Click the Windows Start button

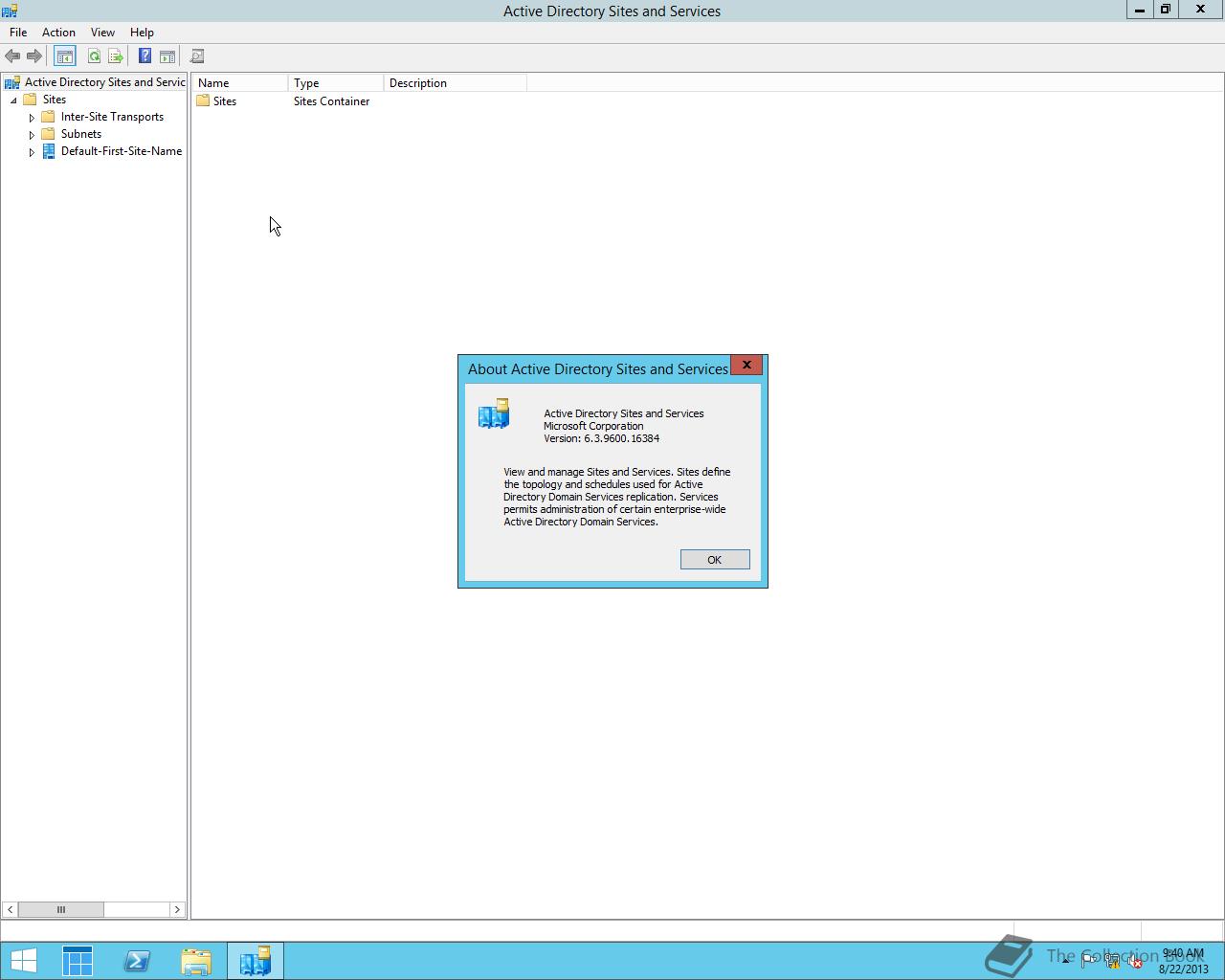23,961
